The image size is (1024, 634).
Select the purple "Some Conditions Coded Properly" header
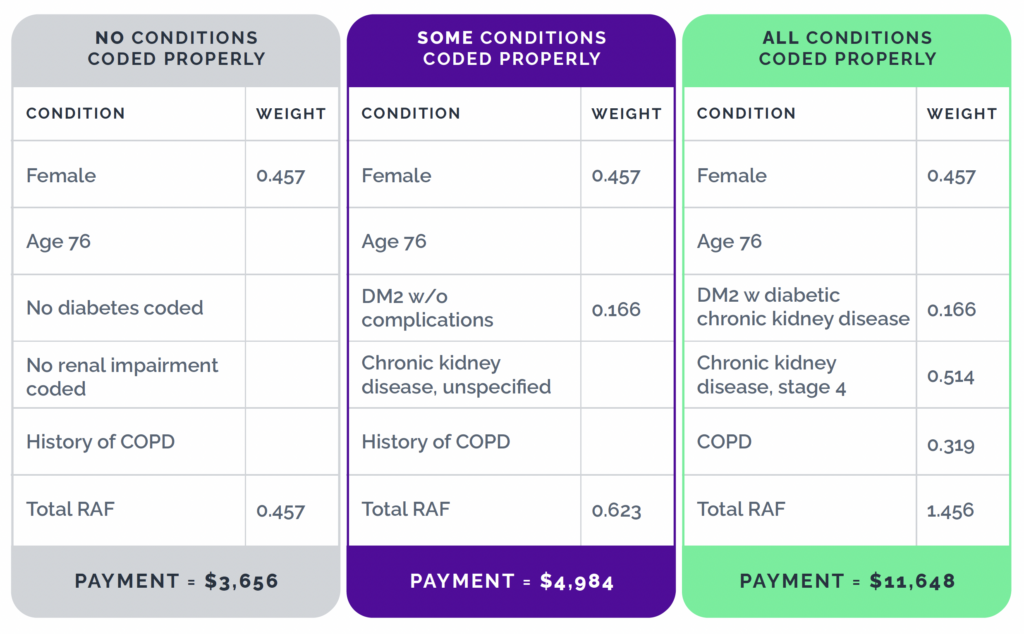coord(511,48)
